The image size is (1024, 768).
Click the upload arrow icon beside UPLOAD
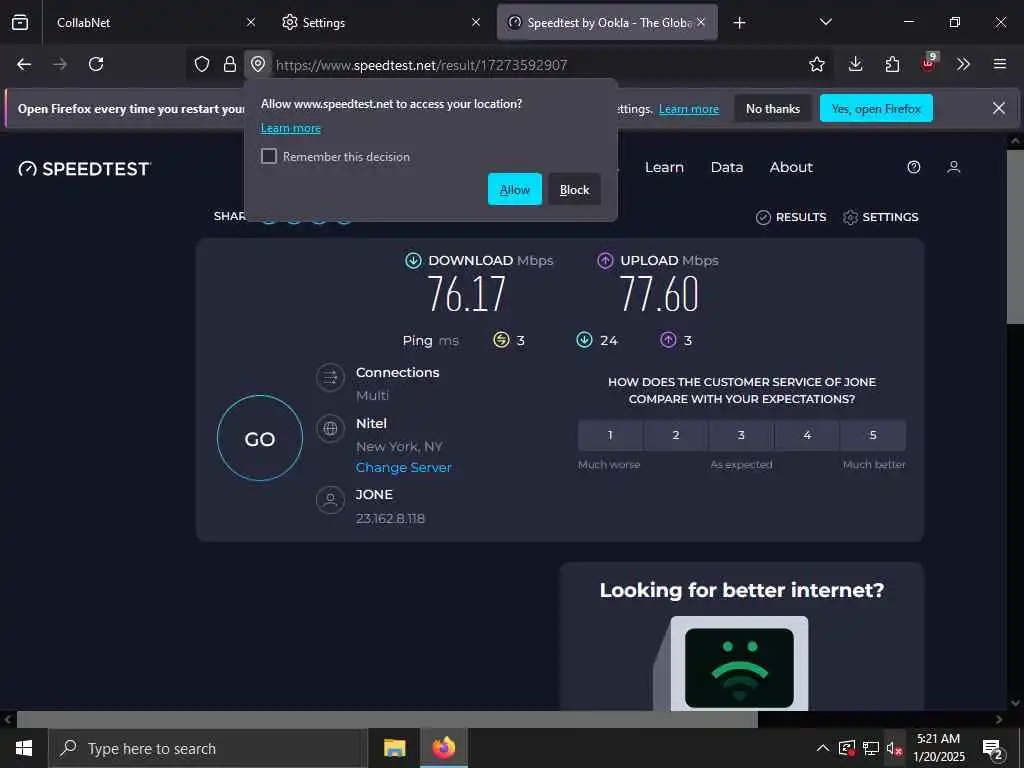pos(605,261)
